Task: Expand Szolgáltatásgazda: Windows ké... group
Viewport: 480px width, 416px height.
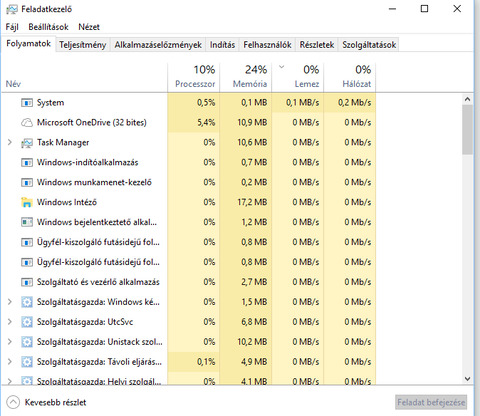Action: pyautogui.click(x=10, y=302)
